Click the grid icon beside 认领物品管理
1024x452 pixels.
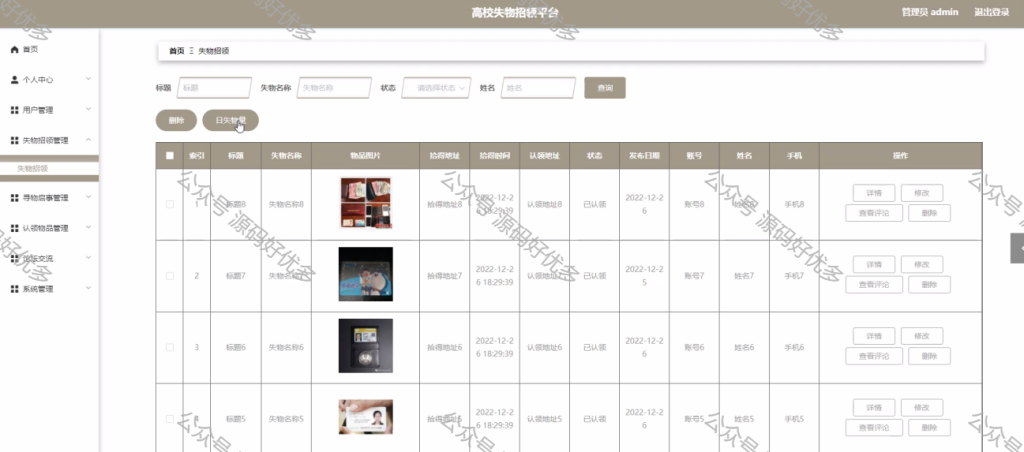[14, 228]
